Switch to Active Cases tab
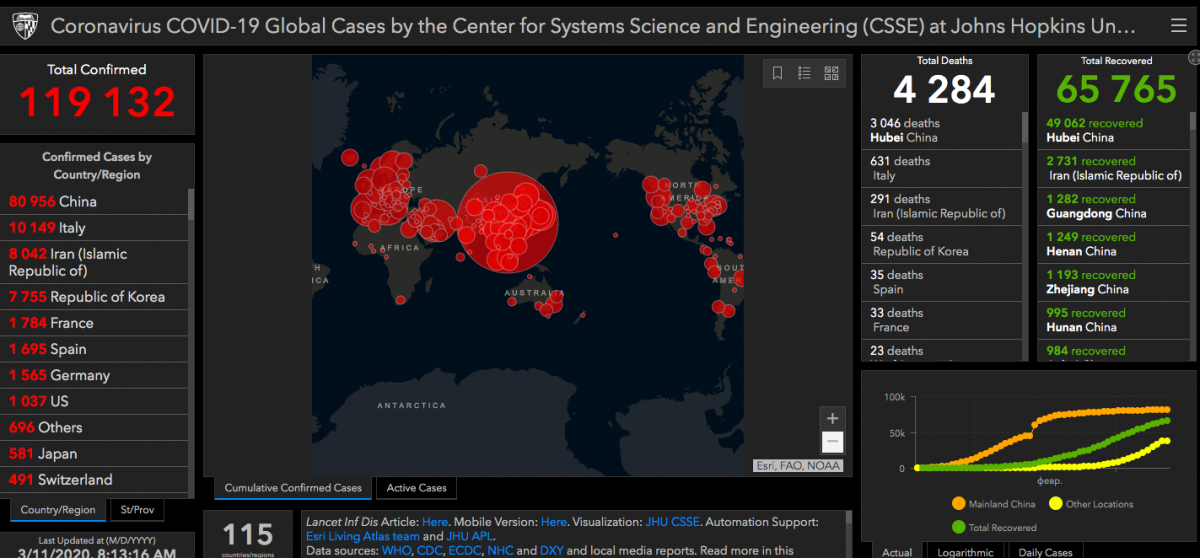Image resolution: width=1200 pixels, height=558 pixels. [417, 488]
